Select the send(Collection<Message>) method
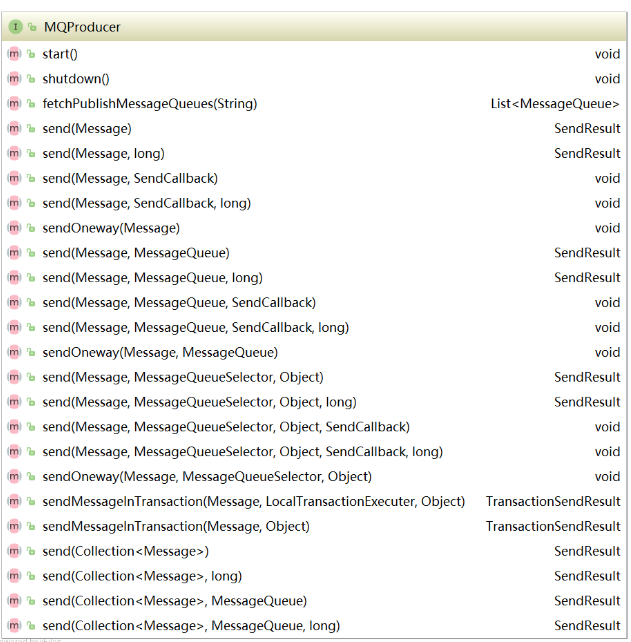This screenshot has height=642, width=631. coord(126,551)
